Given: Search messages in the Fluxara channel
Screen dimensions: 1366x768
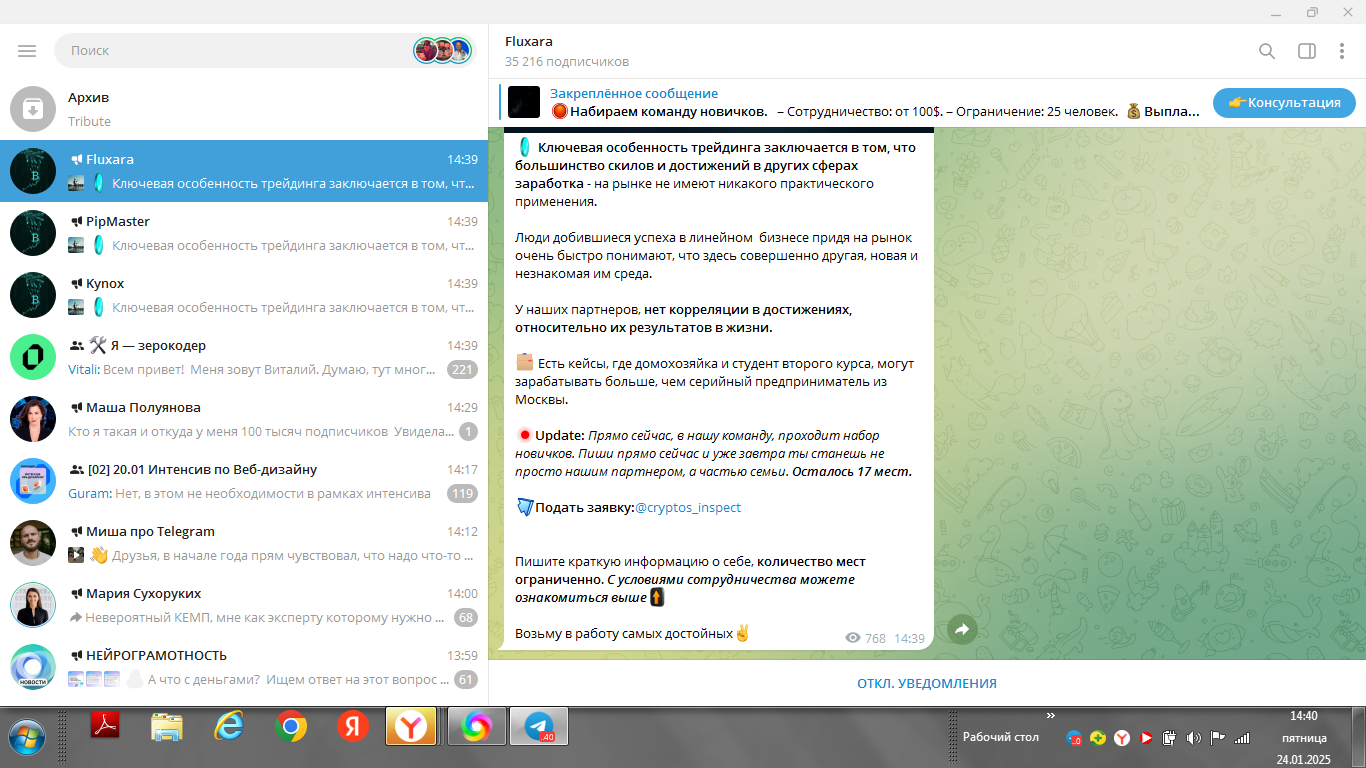Looking at the screenshot, I should (1267, 51).
